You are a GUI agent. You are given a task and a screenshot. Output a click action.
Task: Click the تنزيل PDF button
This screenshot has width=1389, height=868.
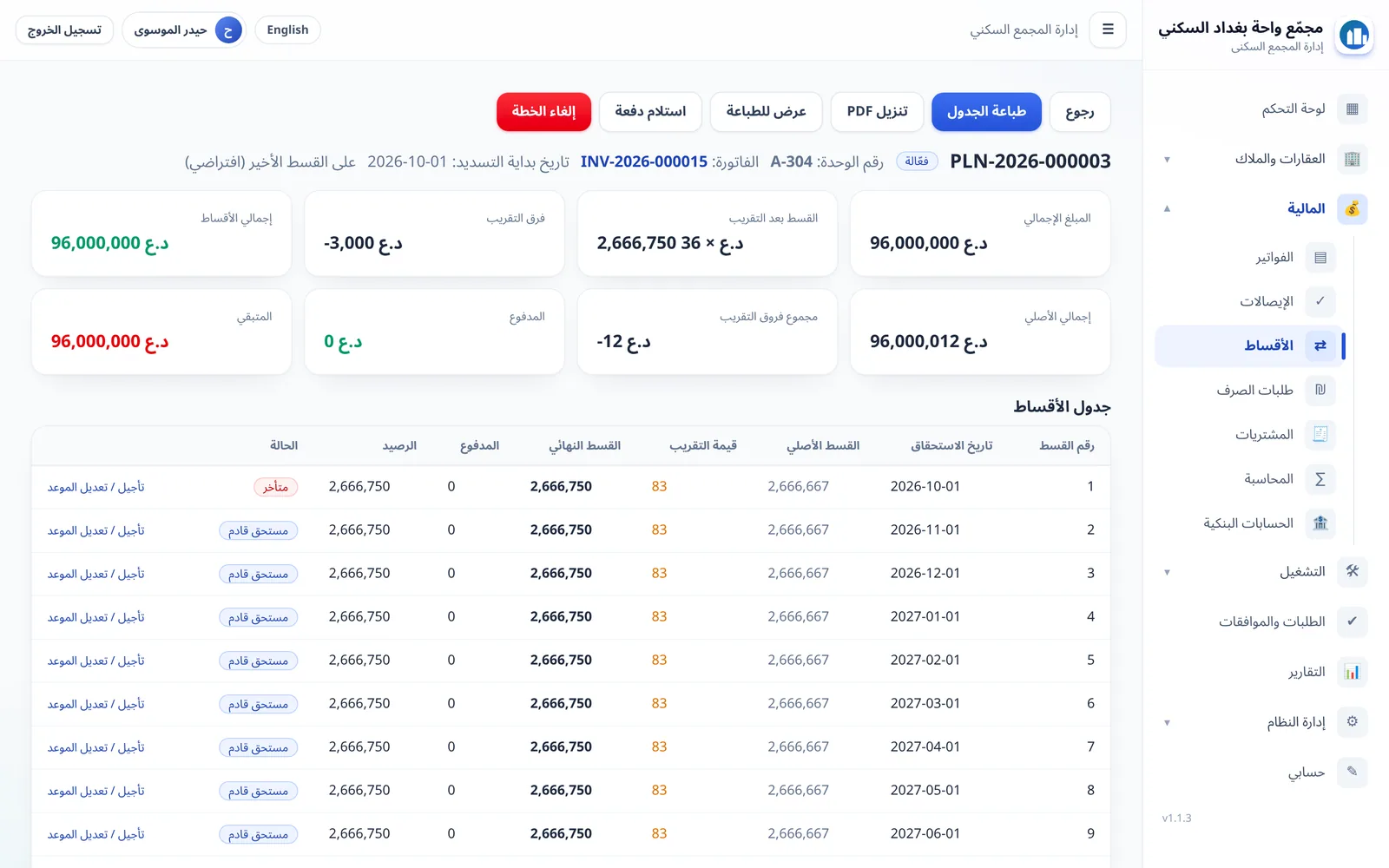coord(877,112)
